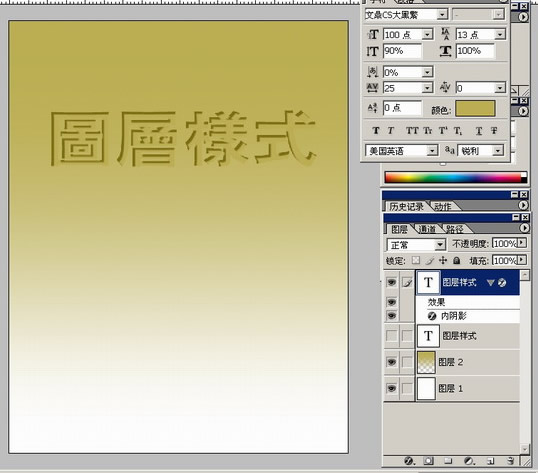Open kerning dropdown showing 0
This screenshot has height=473, width=538.
(500, 88)
